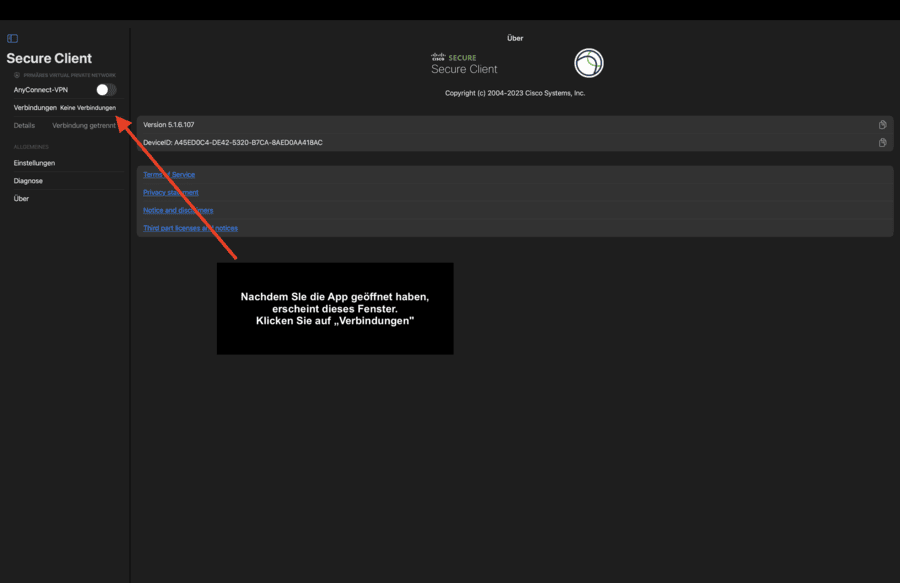Click the Secure Client sidebar heading

tap(49, 58)
